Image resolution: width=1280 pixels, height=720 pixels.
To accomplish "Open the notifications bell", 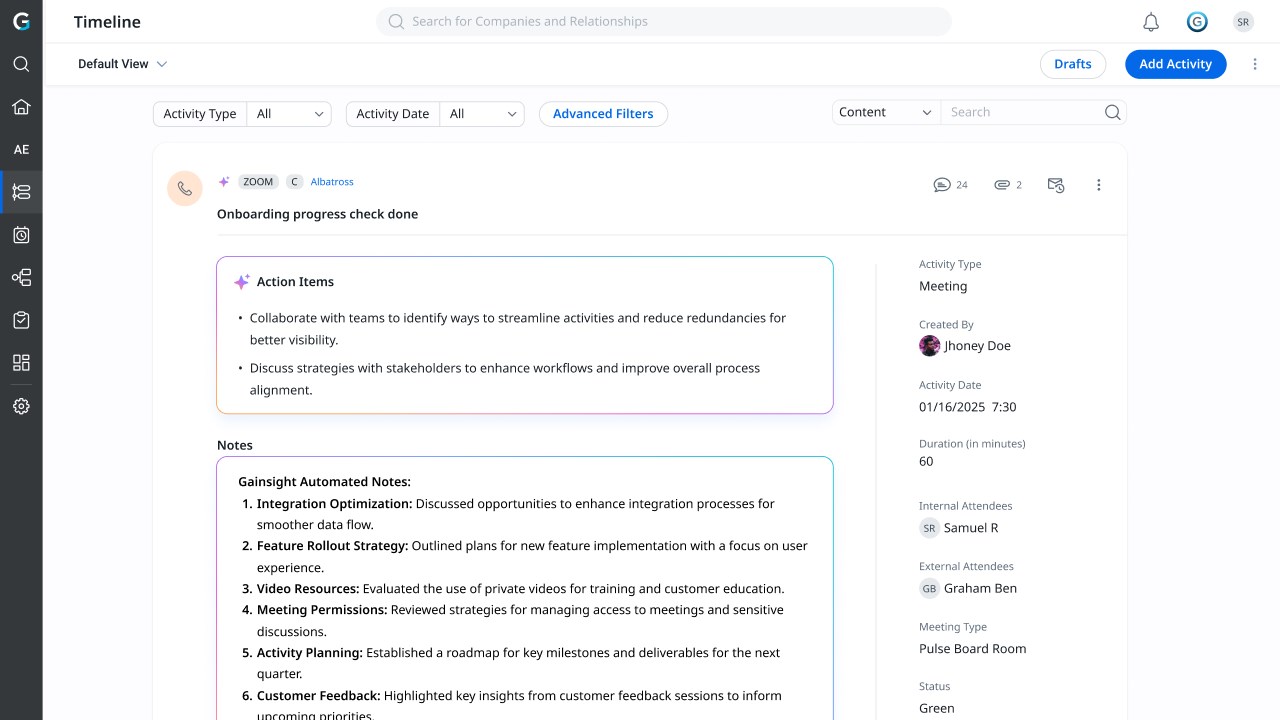I will [x=1151, y=22].
